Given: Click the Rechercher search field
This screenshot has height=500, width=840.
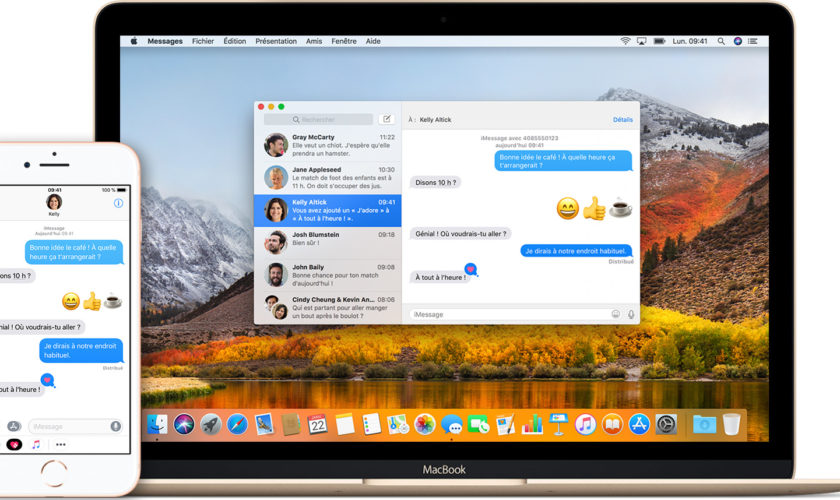Looking at the screenshot, I should [318, 119].
